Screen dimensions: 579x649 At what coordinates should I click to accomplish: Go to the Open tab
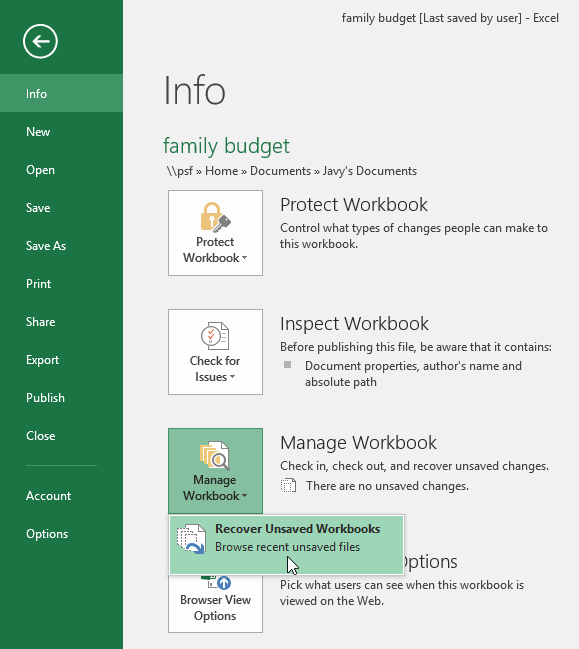[x=61, y=170]
